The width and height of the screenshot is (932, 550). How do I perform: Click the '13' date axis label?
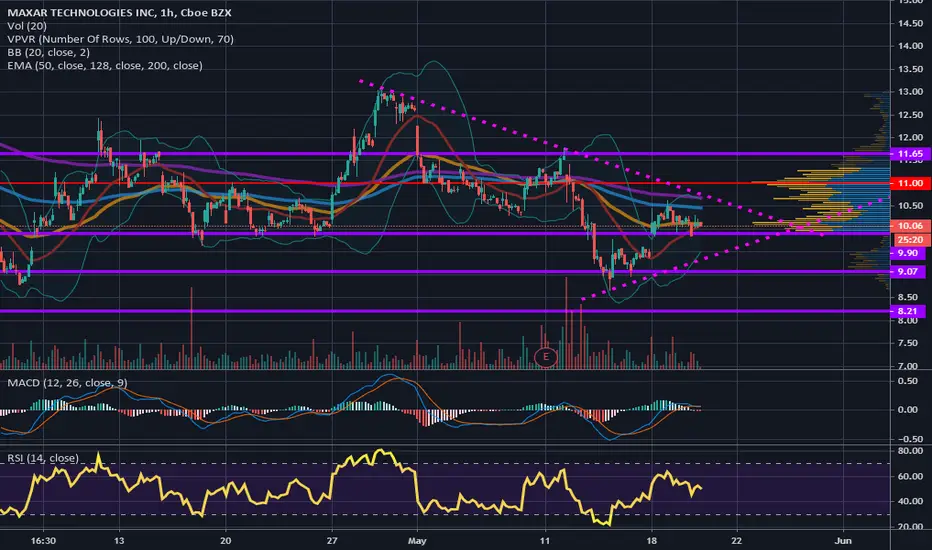pos(119,540)
